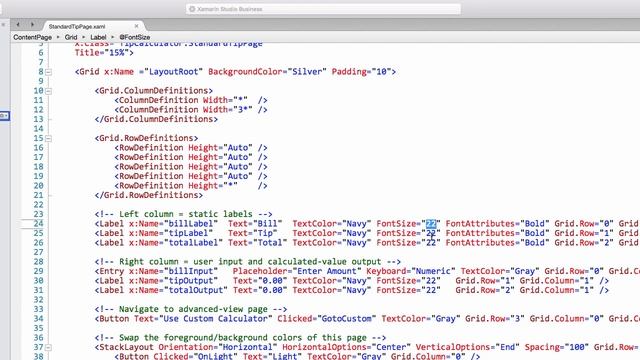Click ColumnDefinition Width="*" on line 11
The width and height of the screenshot is (640, 360).
tap(191, 100)
